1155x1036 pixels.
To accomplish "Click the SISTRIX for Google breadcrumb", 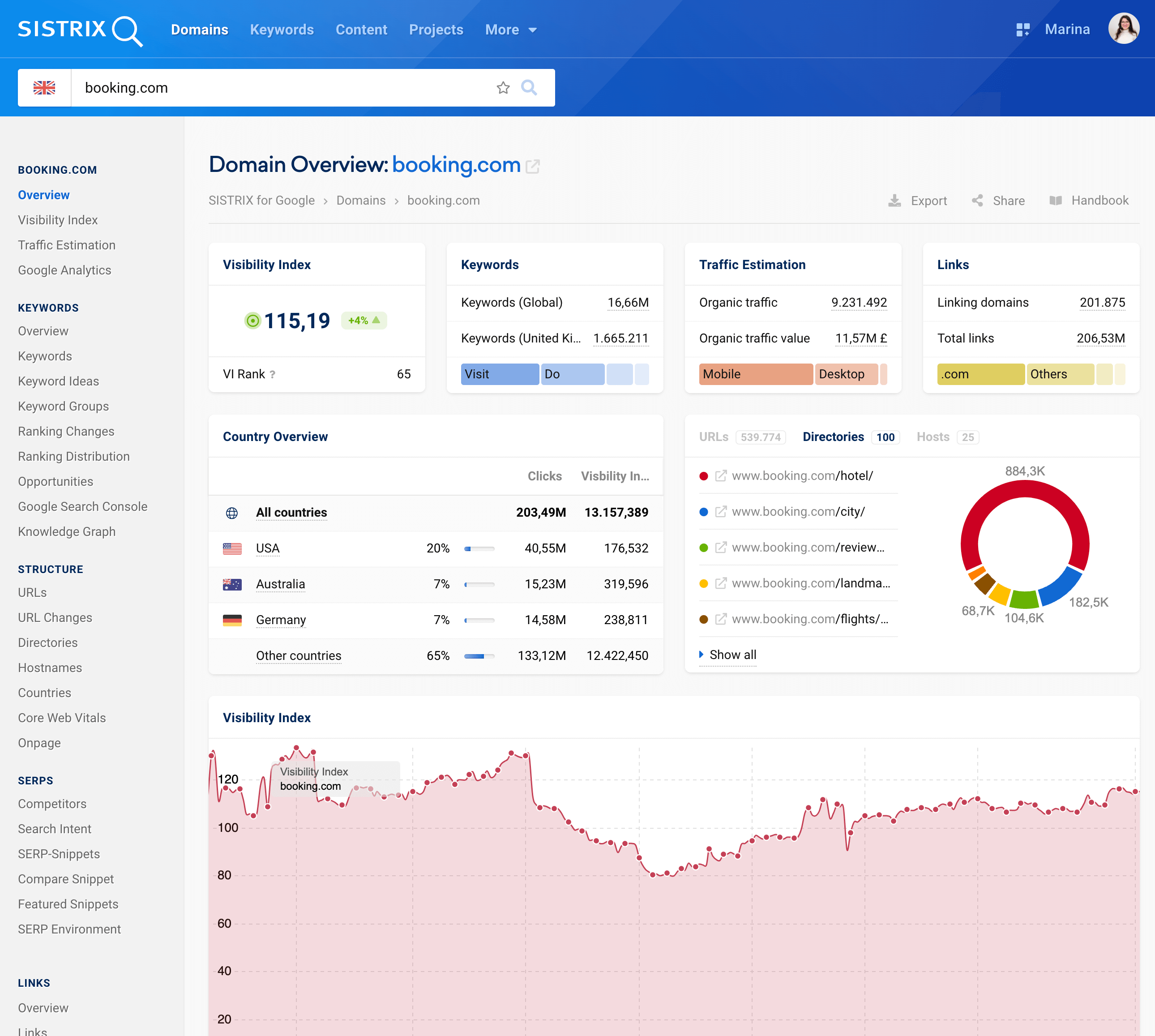I will pyautogui.click(x=261, y=201).
